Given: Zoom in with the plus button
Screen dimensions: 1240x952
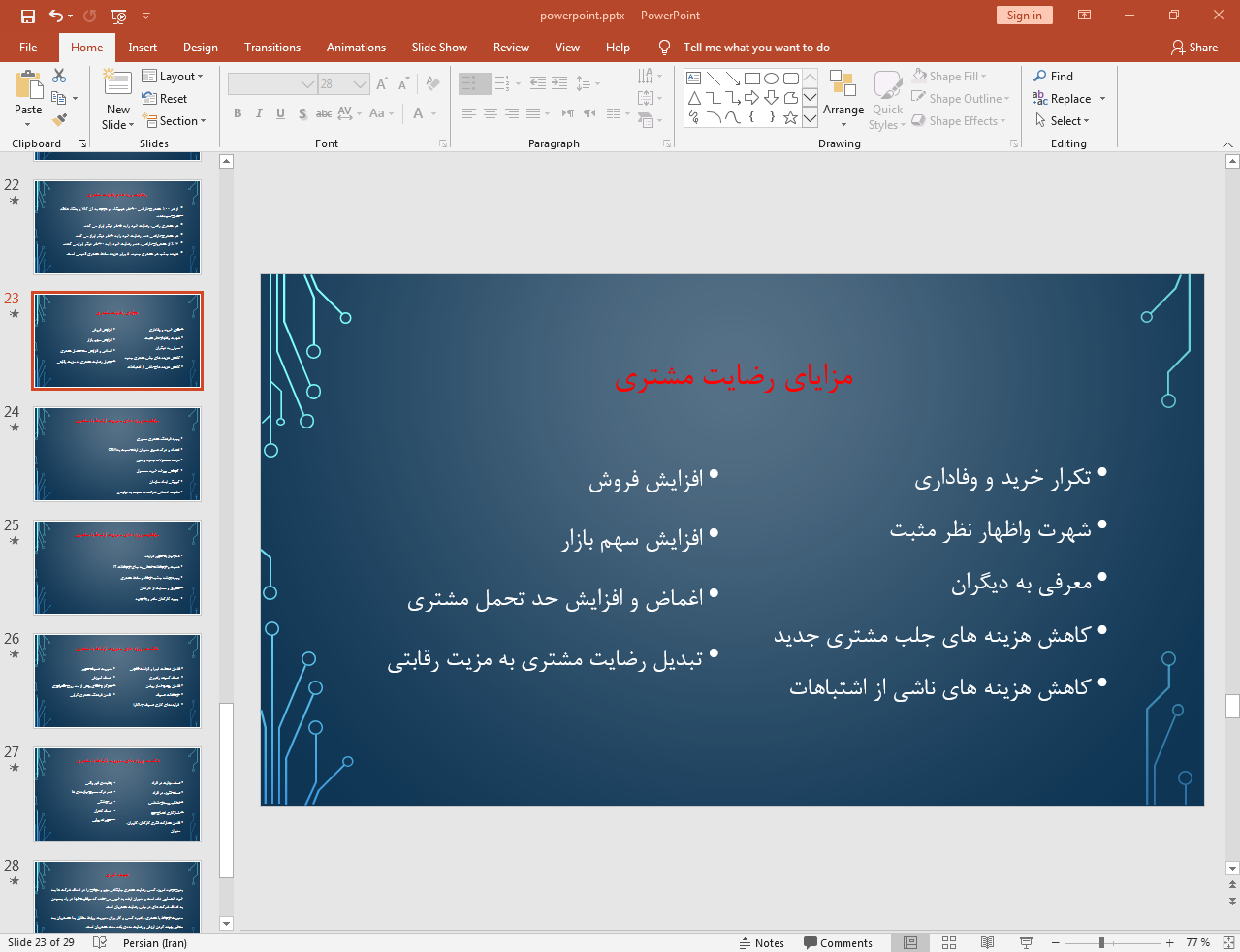Looking at the screenshot, I should coord(1170,942).
